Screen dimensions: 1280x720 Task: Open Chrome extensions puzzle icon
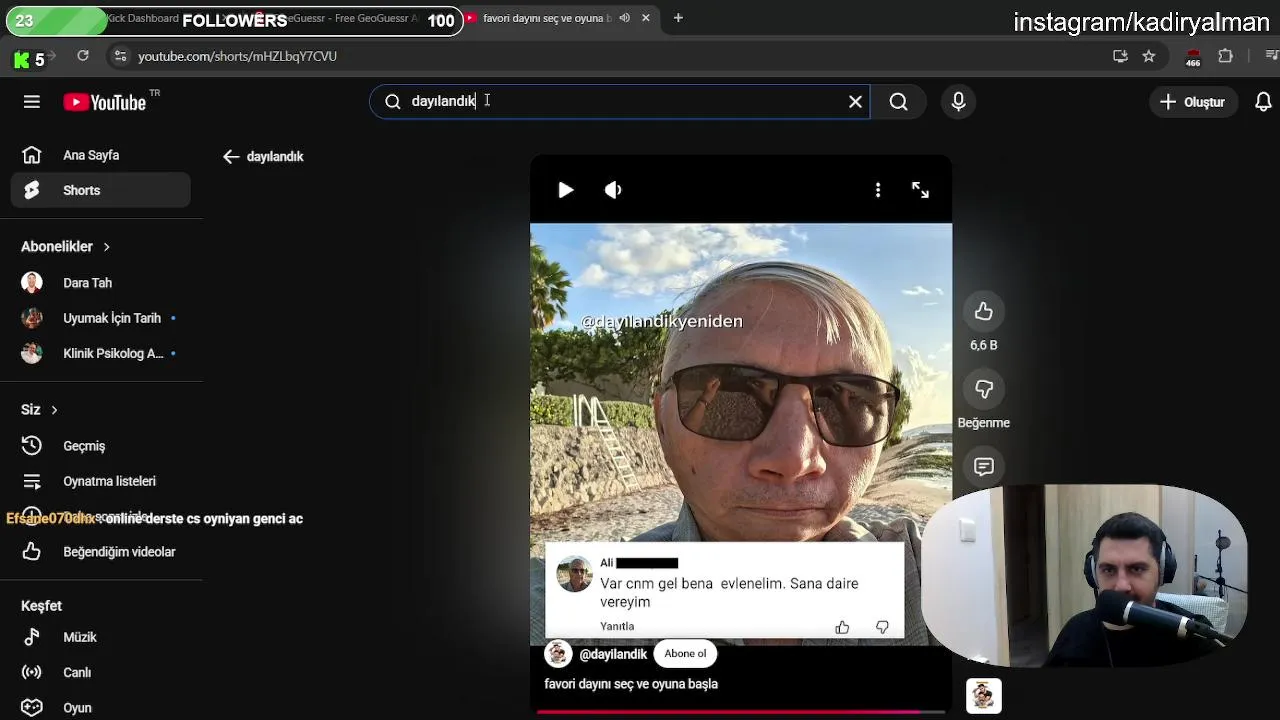[x=1225, y=56]
